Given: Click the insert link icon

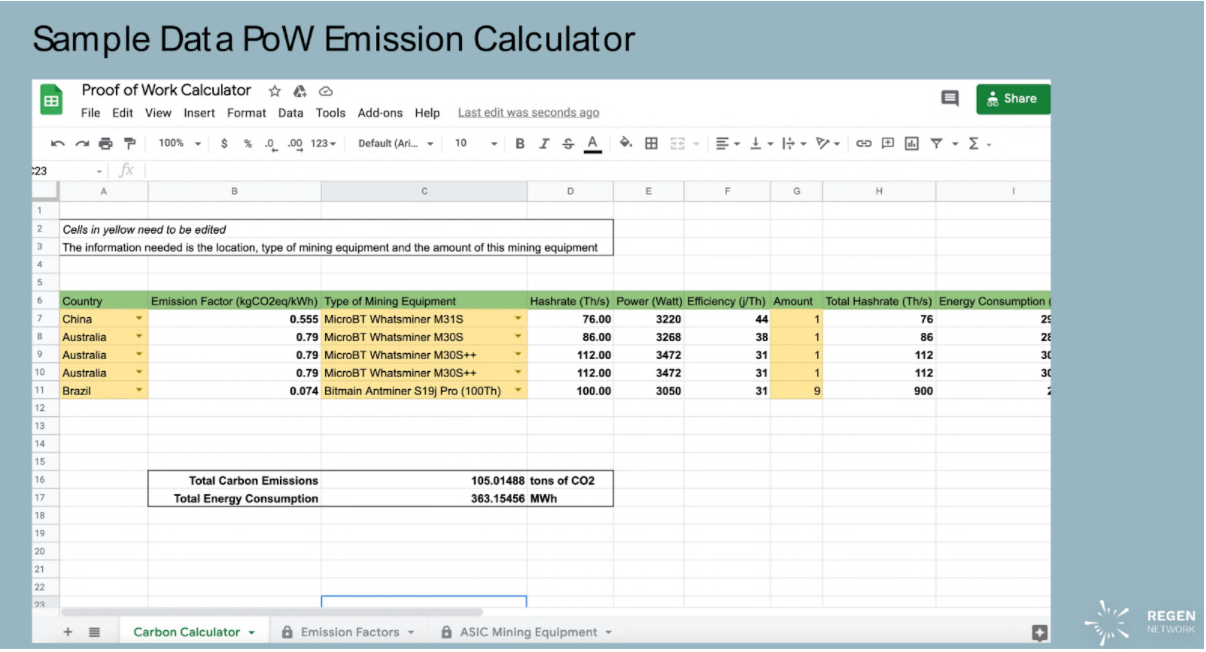Looking at the screenshot, I should (863, 144).
